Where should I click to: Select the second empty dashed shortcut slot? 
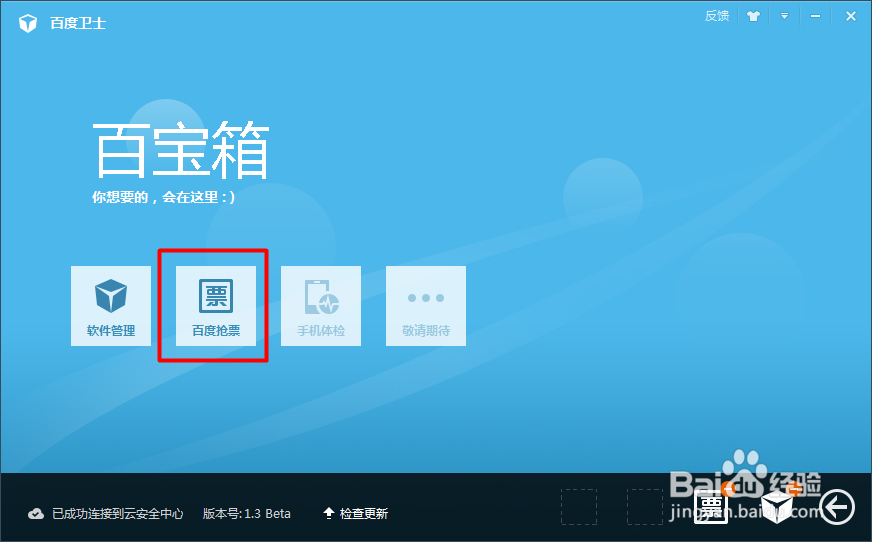click(x=645, y=506)
